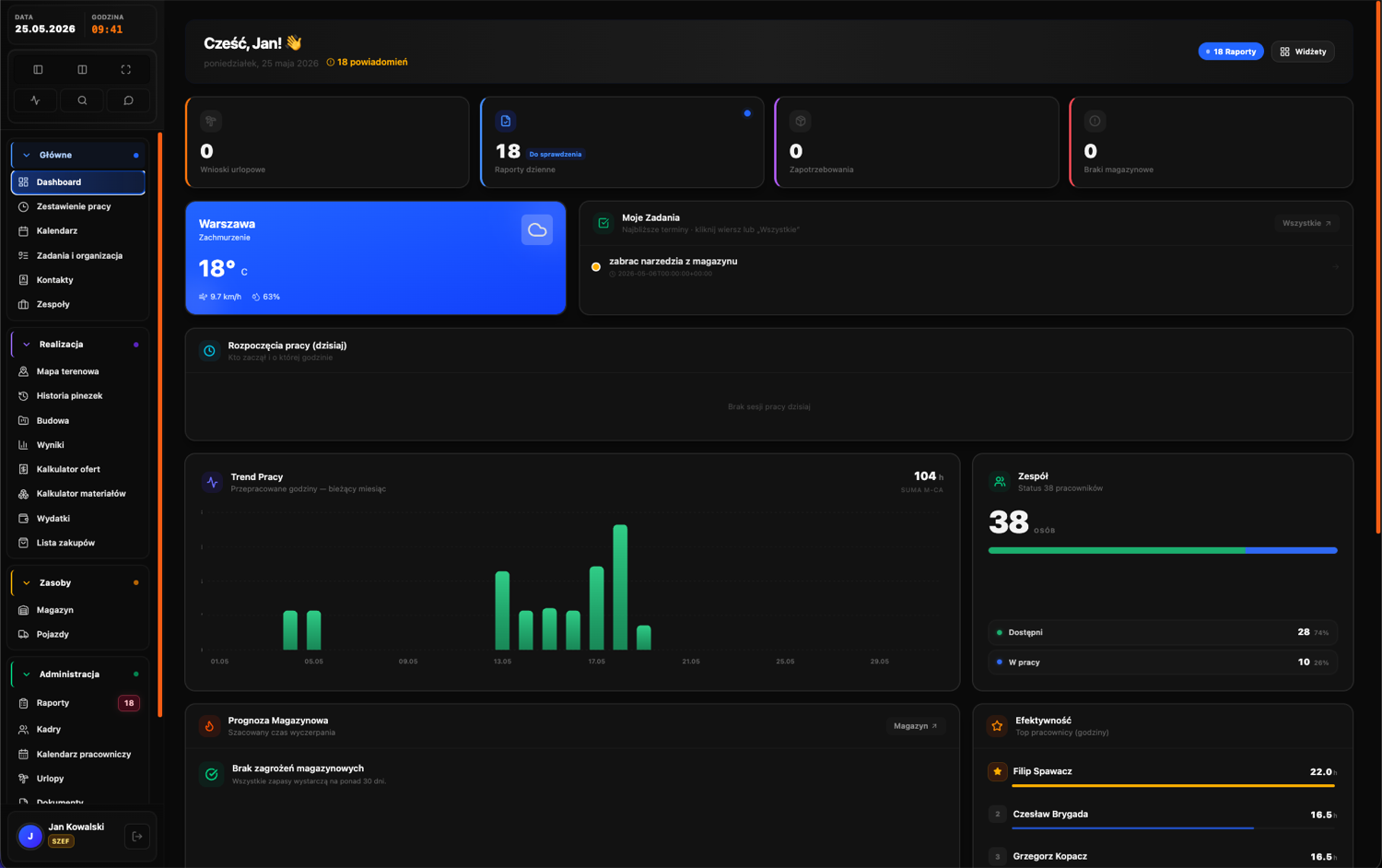Click the team availability progress bar
Viewport: 1382px width, 868px height.
click(1163, 551)
